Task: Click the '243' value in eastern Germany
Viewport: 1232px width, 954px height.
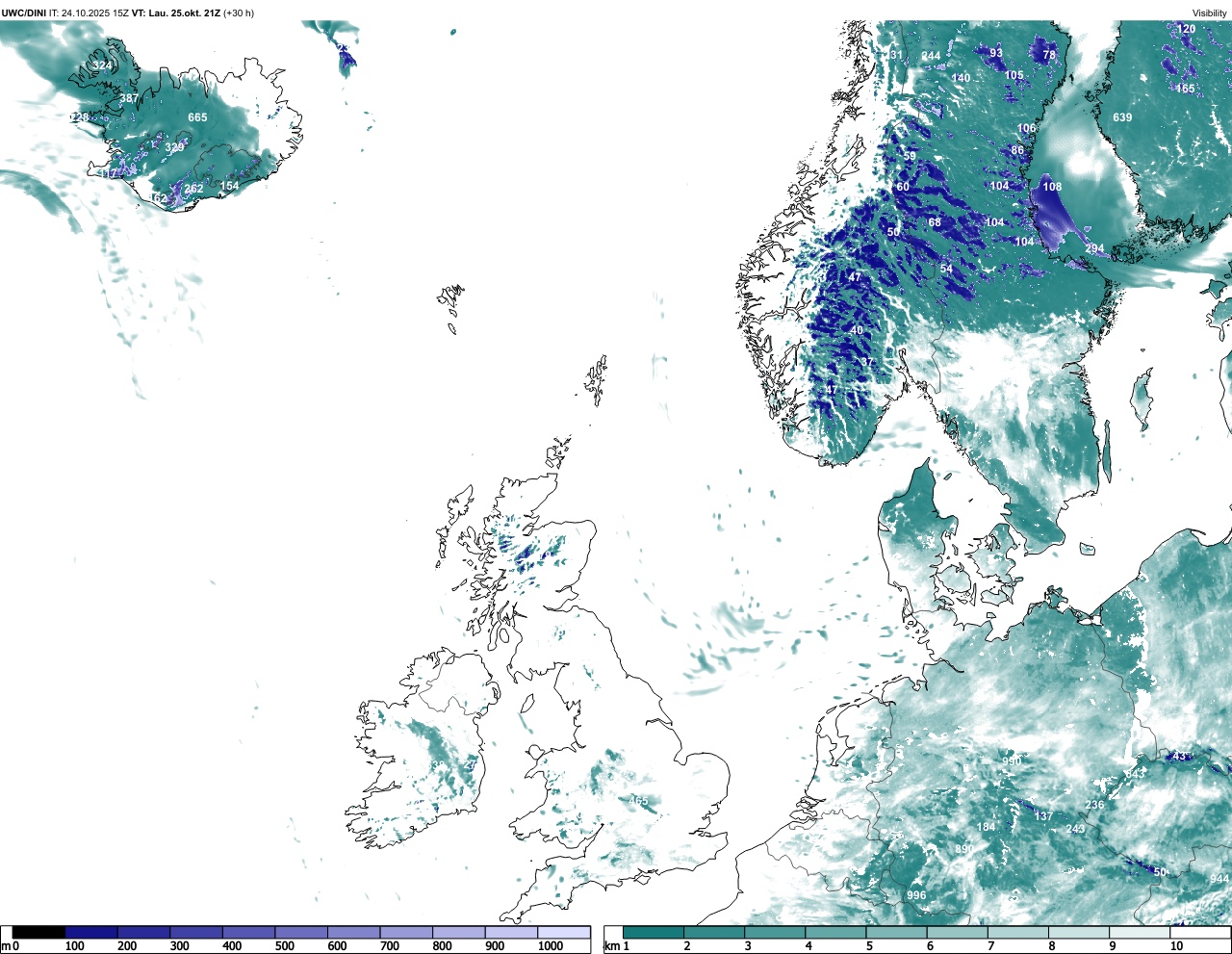Action: [x=1075, y=829]
